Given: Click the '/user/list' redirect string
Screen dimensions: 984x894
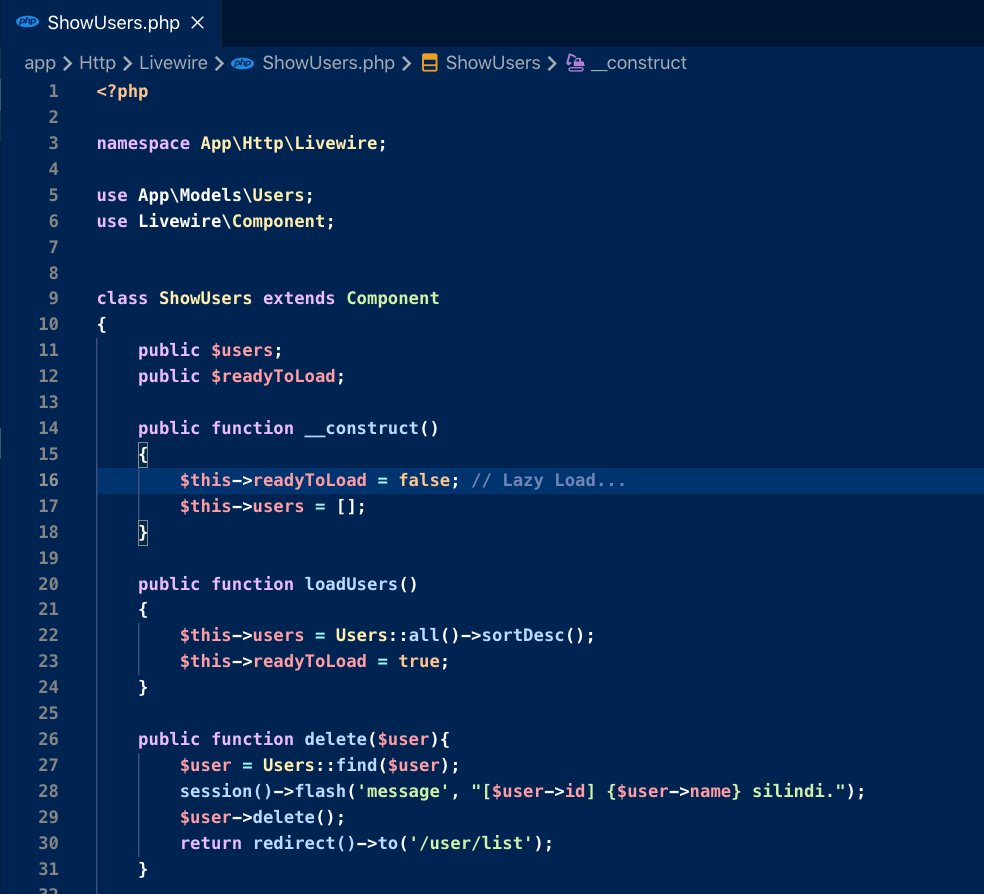Looking at the screenshot, I should pyautogui.click(x=471, y=844).
